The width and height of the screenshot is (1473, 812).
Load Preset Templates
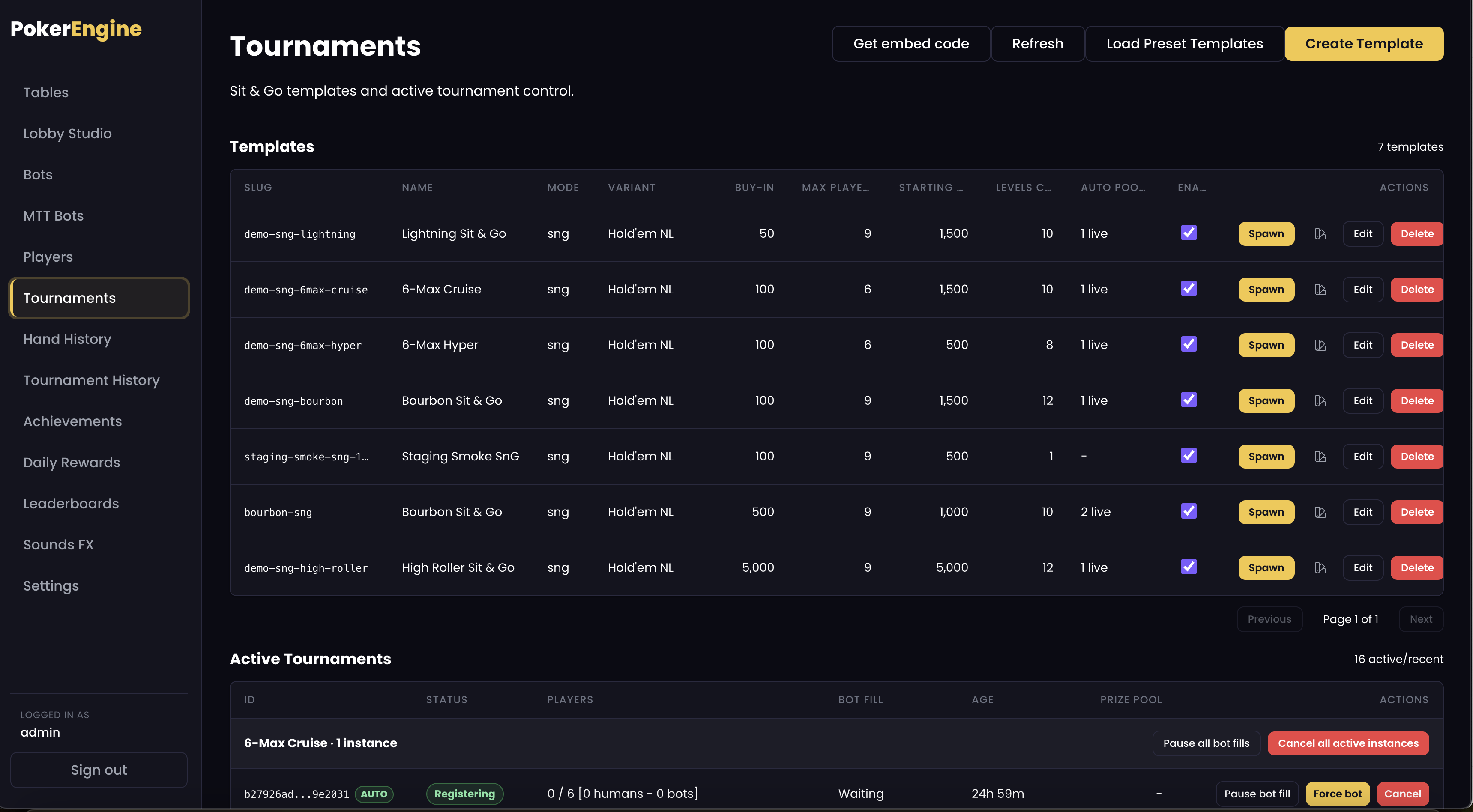[1184, 43]
